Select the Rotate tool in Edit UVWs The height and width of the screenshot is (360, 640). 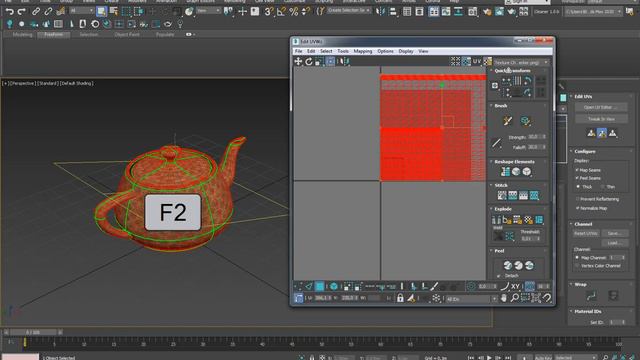[x=309, y=62]
